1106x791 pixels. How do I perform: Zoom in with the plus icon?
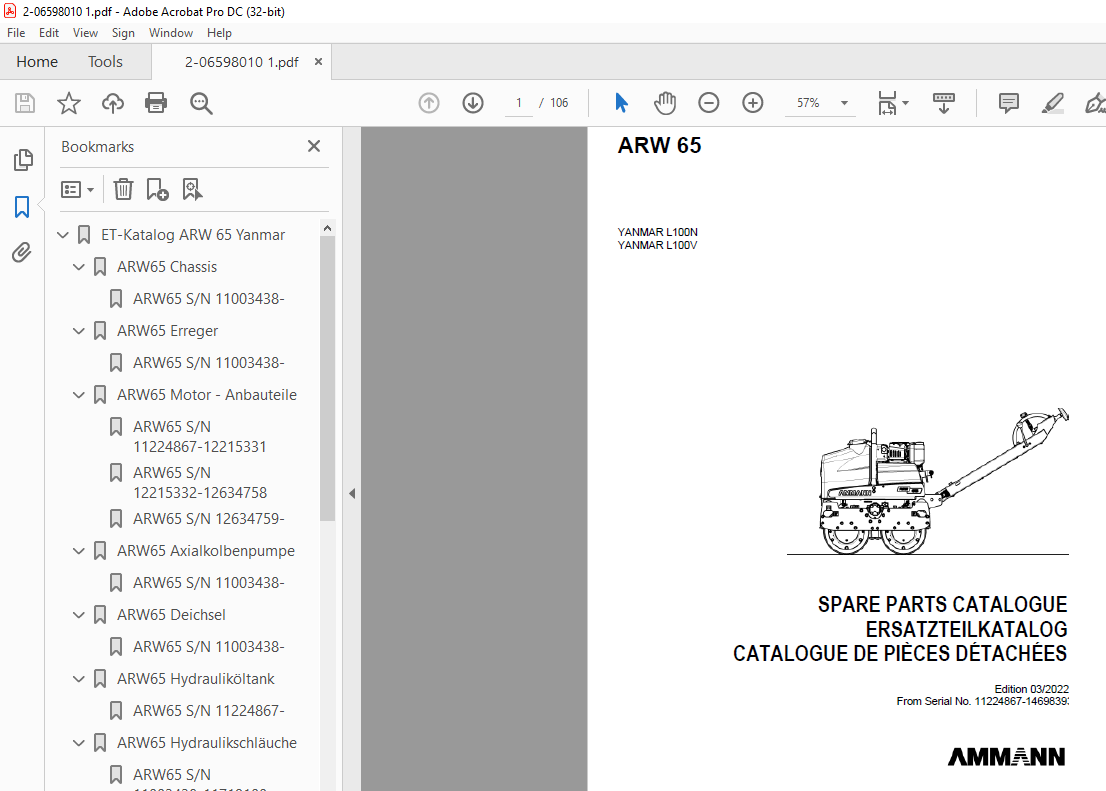pos(753,103)
